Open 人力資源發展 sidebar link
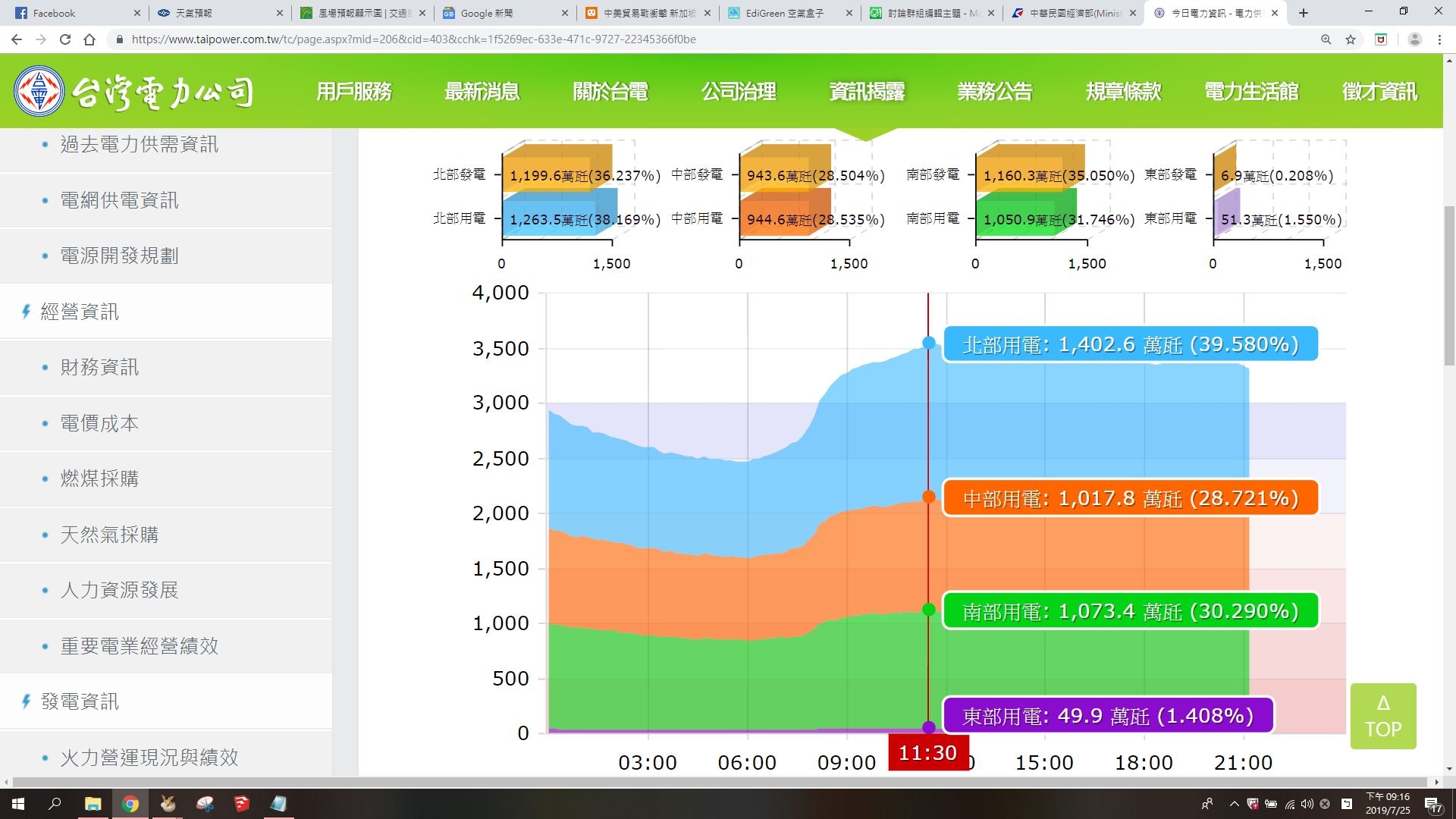Image resolution: width=1456 pixels, height=819 pixels. [x=120, y=590]
